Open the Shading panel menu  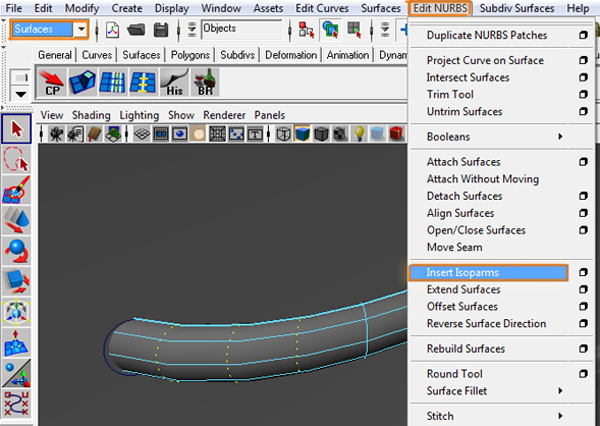(91, 115)
